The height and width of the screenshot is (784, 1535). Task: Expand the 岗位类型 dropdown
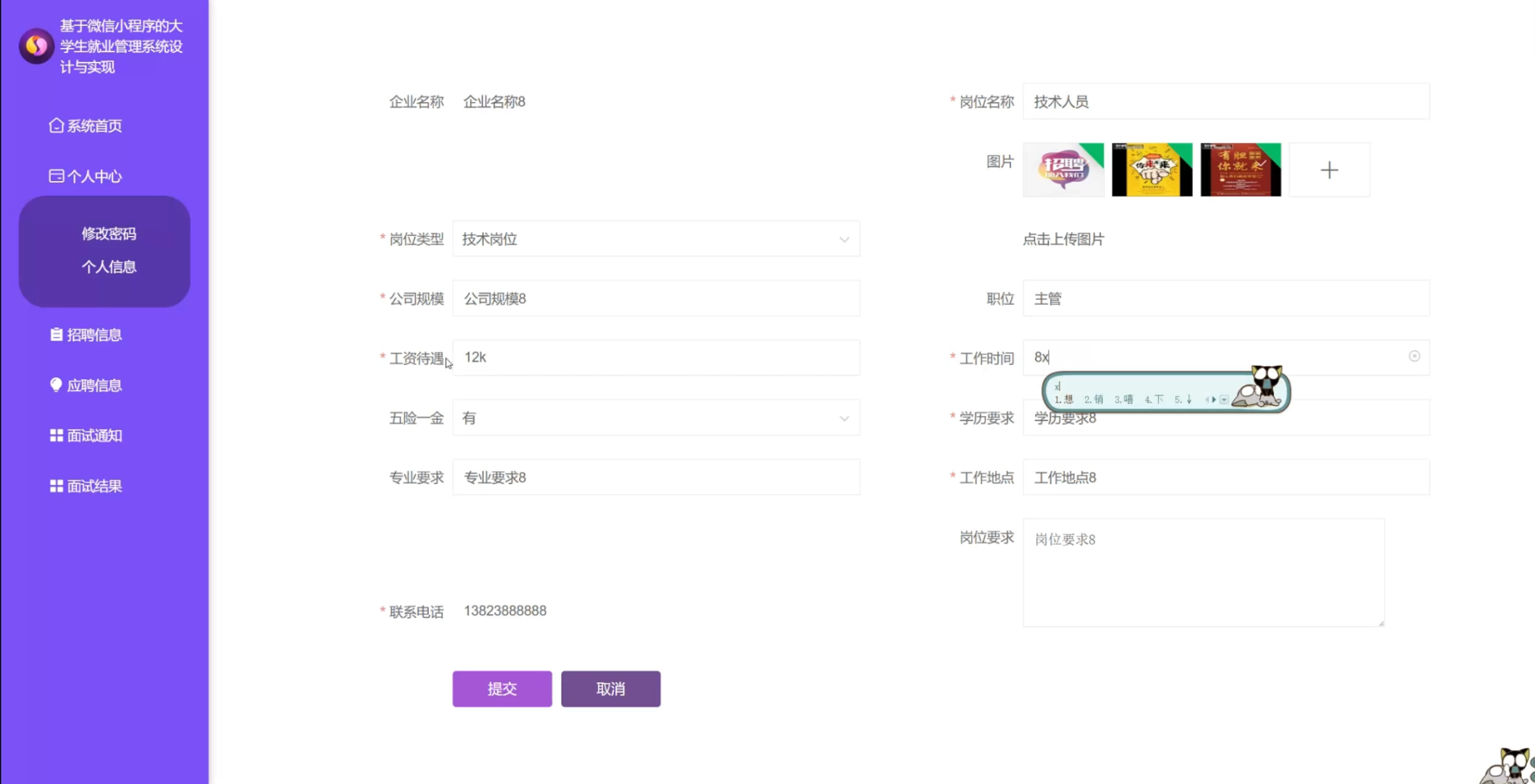[x=656, y=239]
